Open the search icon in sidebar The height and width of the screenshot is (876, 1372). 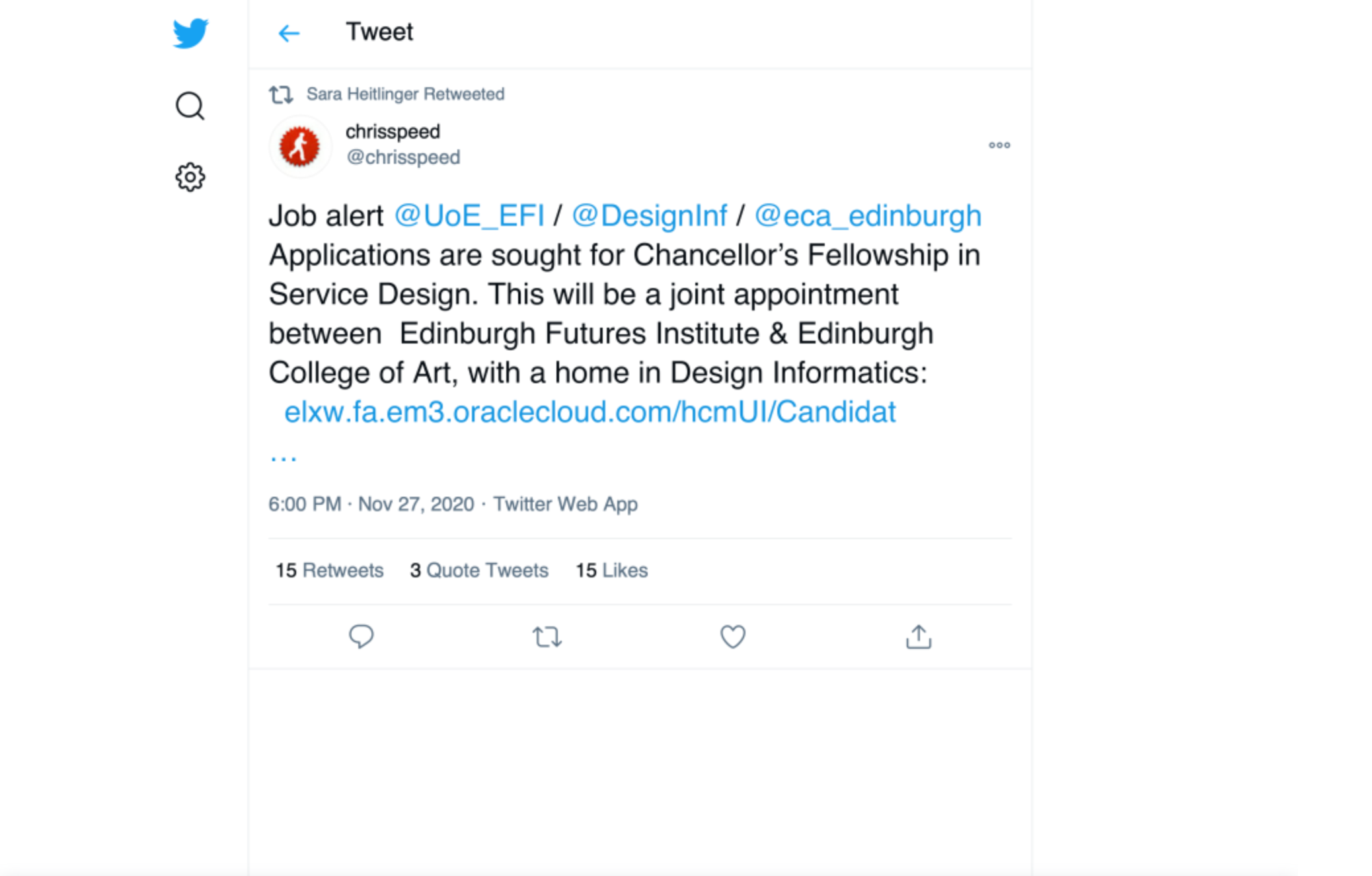190,106
